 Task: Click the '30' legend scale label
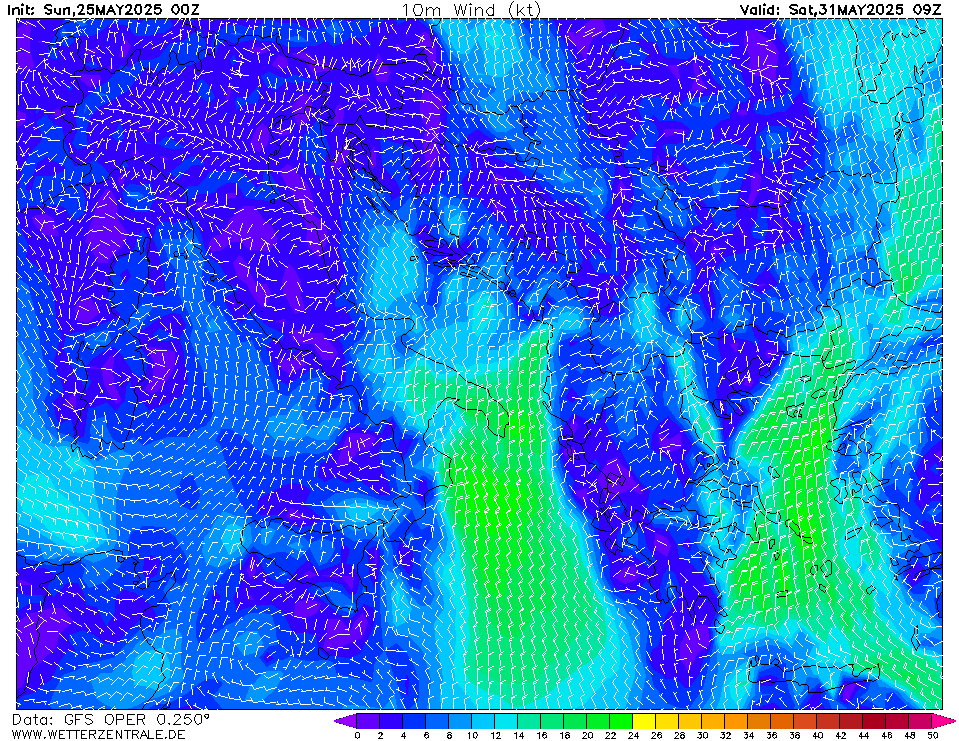click(702, 735)
